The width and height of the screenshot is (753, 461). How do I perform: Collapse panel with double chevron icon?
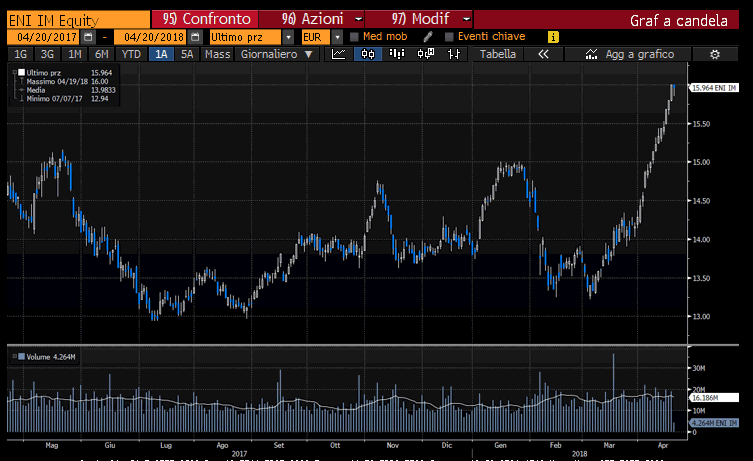point(543,54)
